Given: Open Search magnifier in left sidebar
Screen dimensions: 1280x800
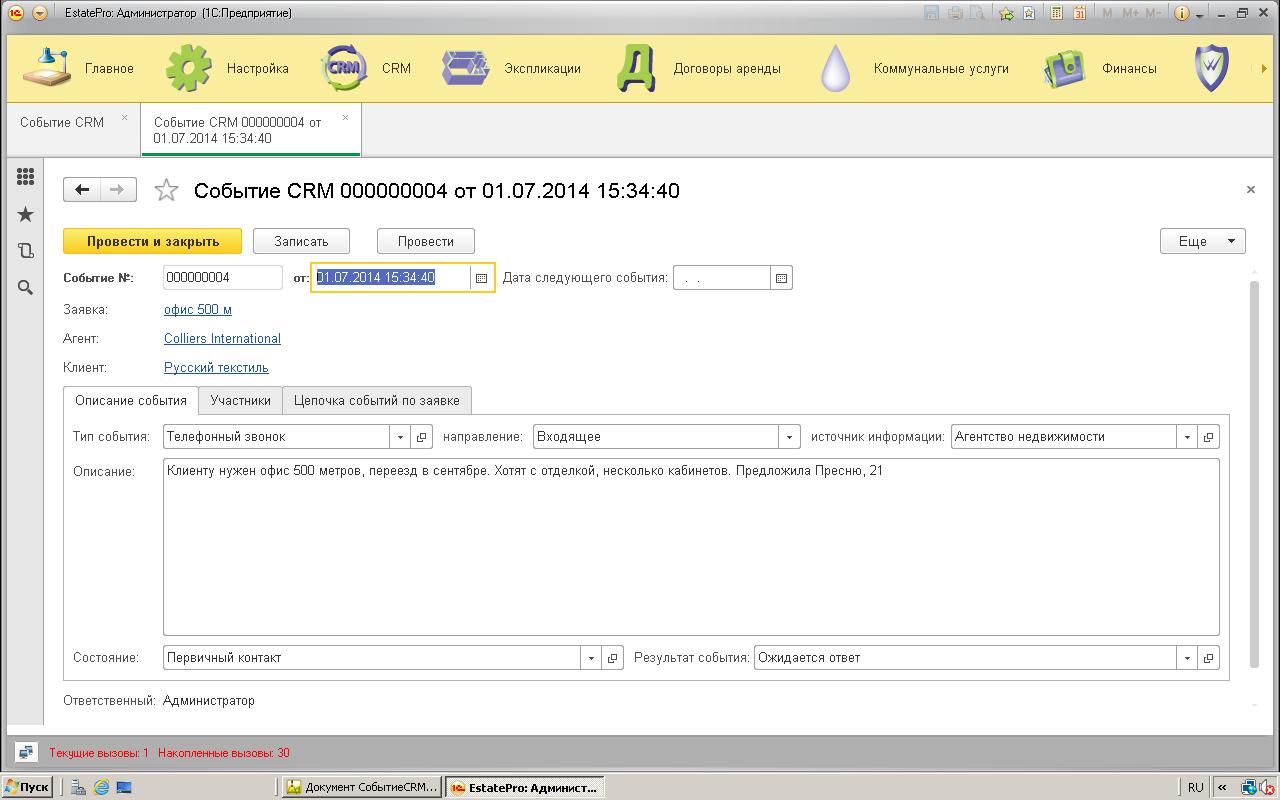Looking at the screenshot, I should [26, 288].
